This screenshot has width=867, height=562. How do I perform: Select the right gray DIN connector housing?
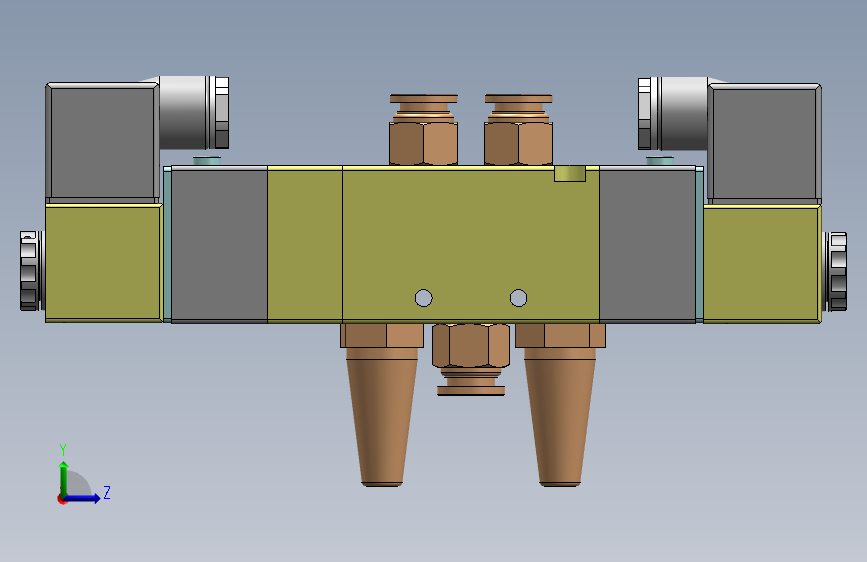pos(765,143)
